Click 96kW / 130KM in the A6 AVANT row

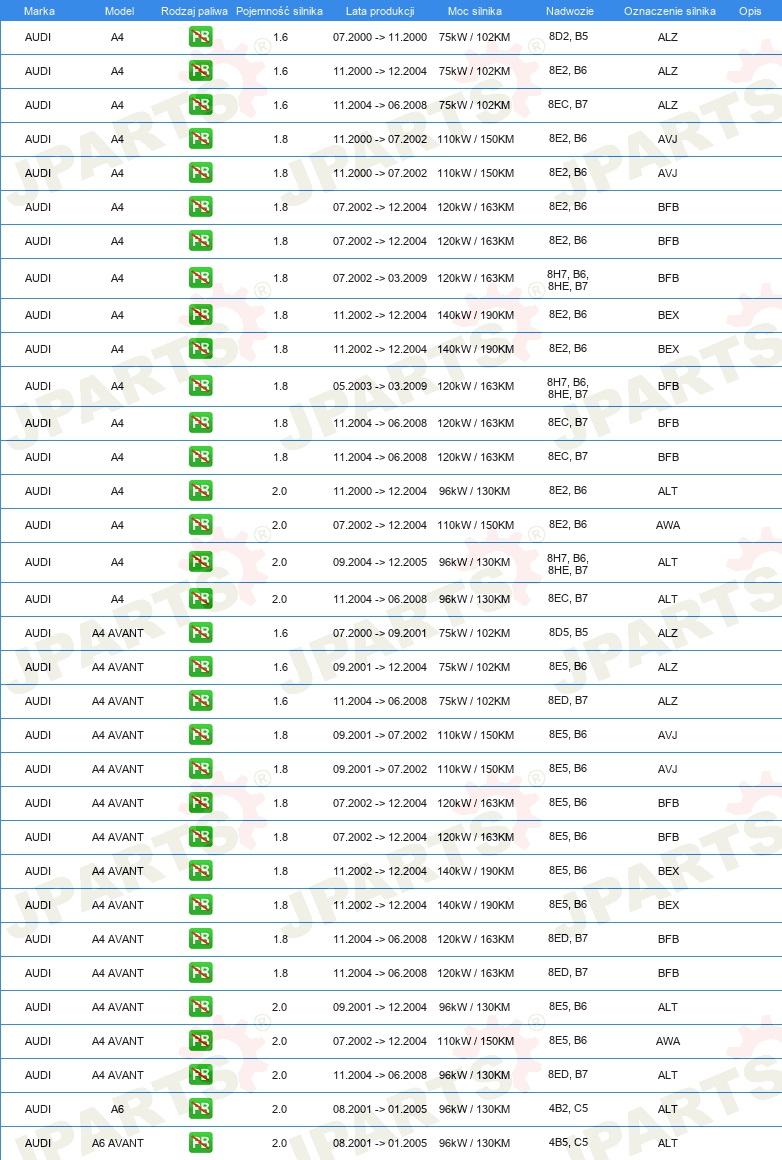[x=474, y=1143]
